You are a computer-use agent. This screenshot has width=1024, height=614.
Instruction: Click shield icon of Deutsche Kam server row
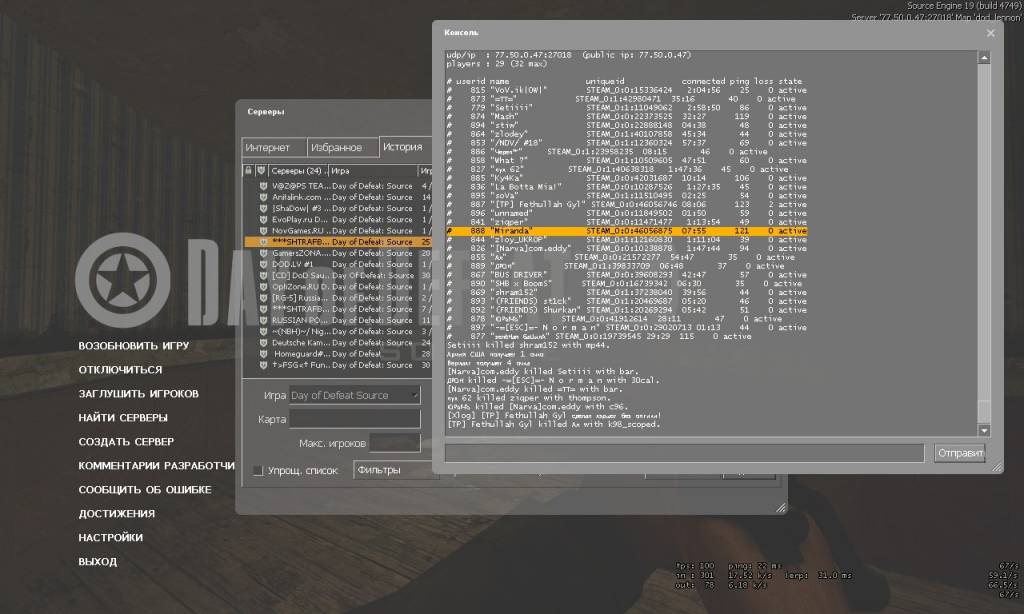263,343
